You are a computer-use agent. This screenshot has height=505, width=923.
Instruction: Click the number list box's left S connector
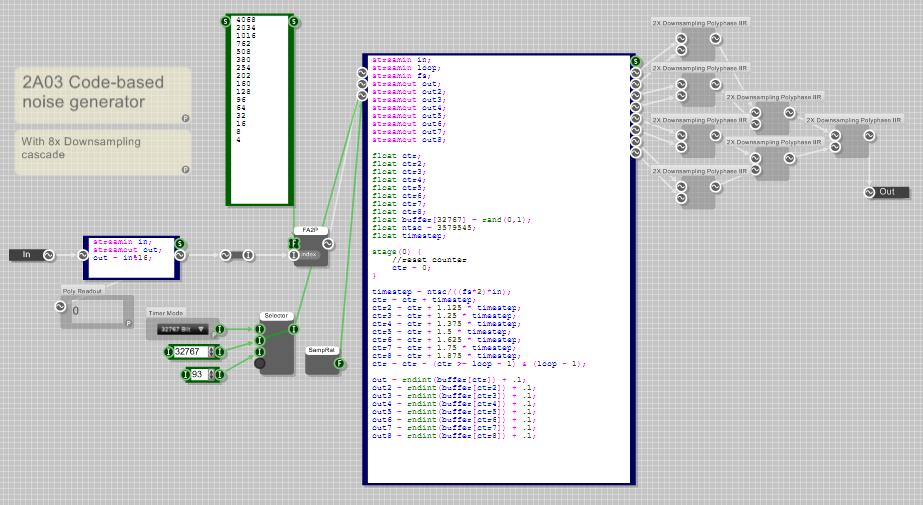point(225,22)
